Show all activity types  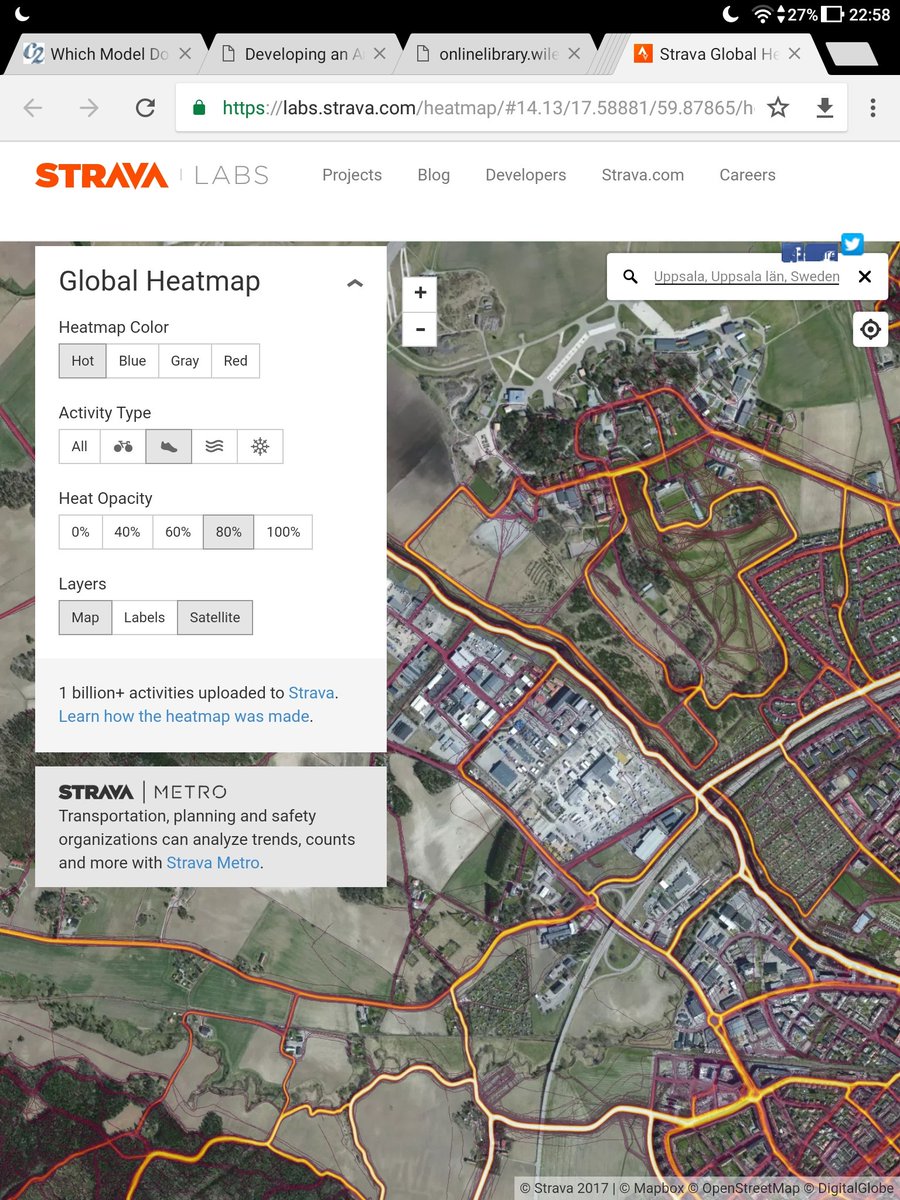point(80,447)
